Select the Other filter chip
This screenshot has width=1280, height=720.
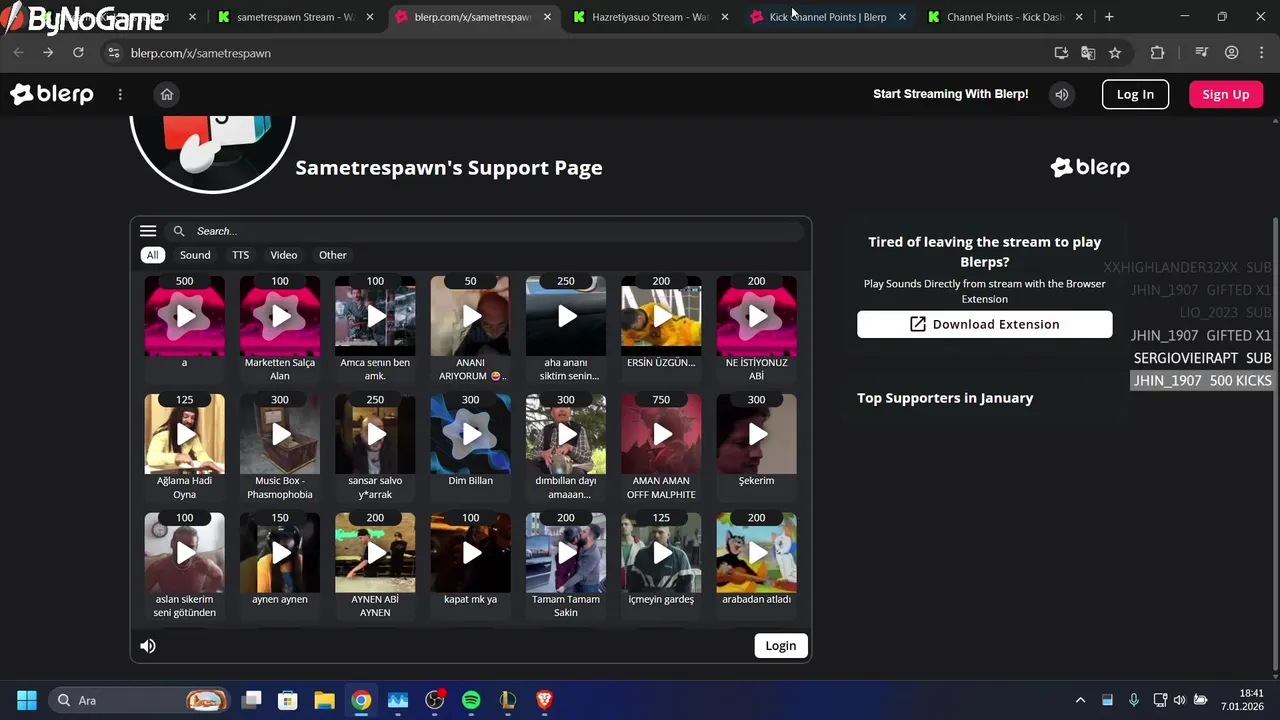click(x=333, y=255)
